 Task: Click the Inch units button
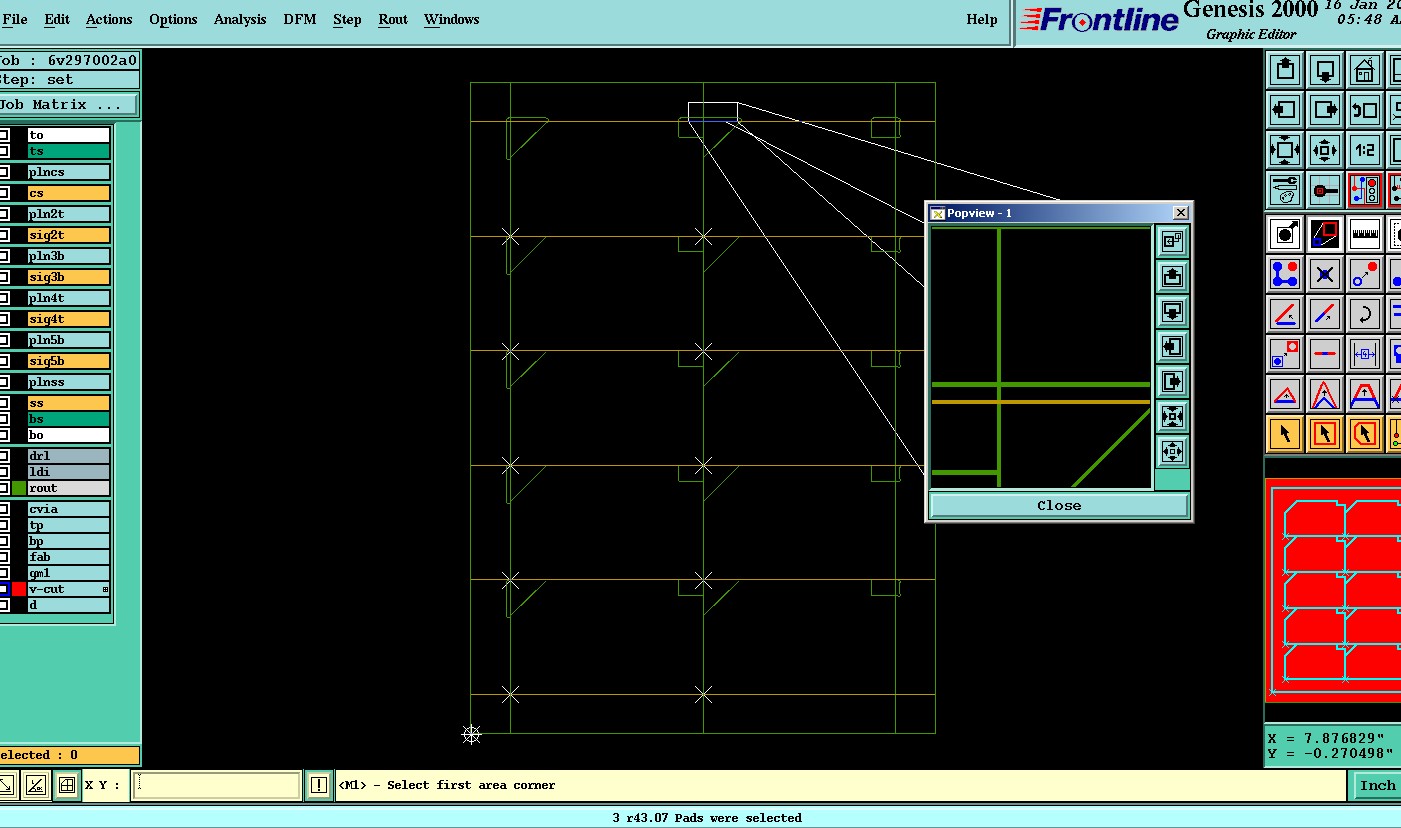1377,785
